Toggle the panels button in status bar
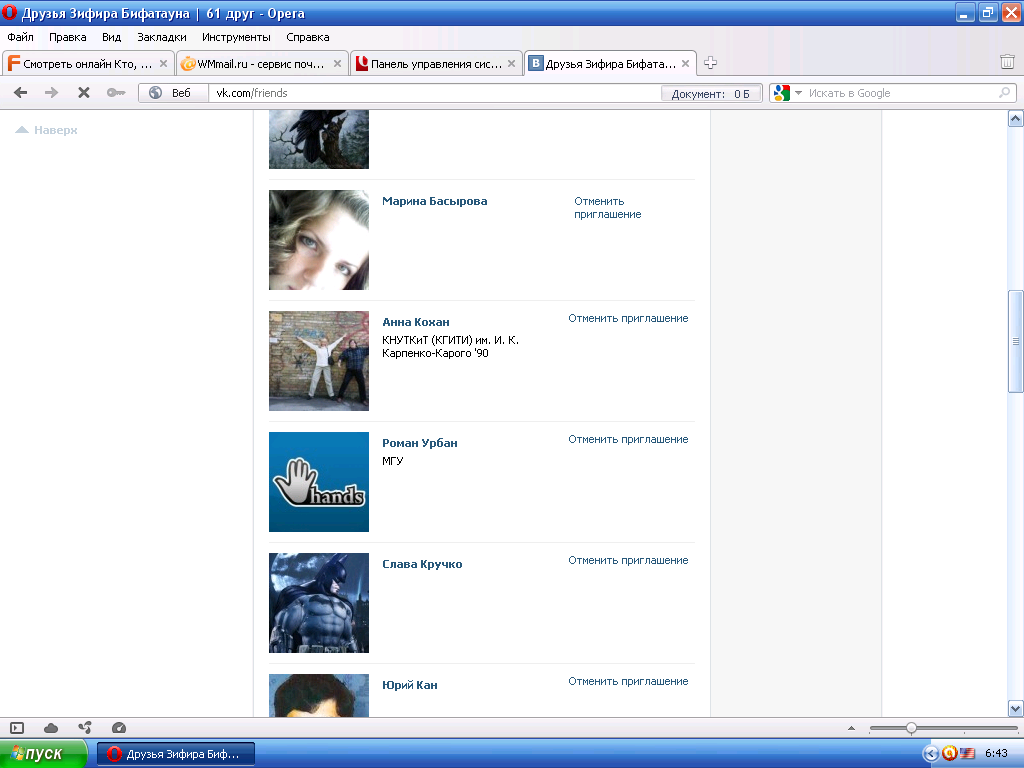Screen dimensions: 1024x768 click(x=17, y=728)
